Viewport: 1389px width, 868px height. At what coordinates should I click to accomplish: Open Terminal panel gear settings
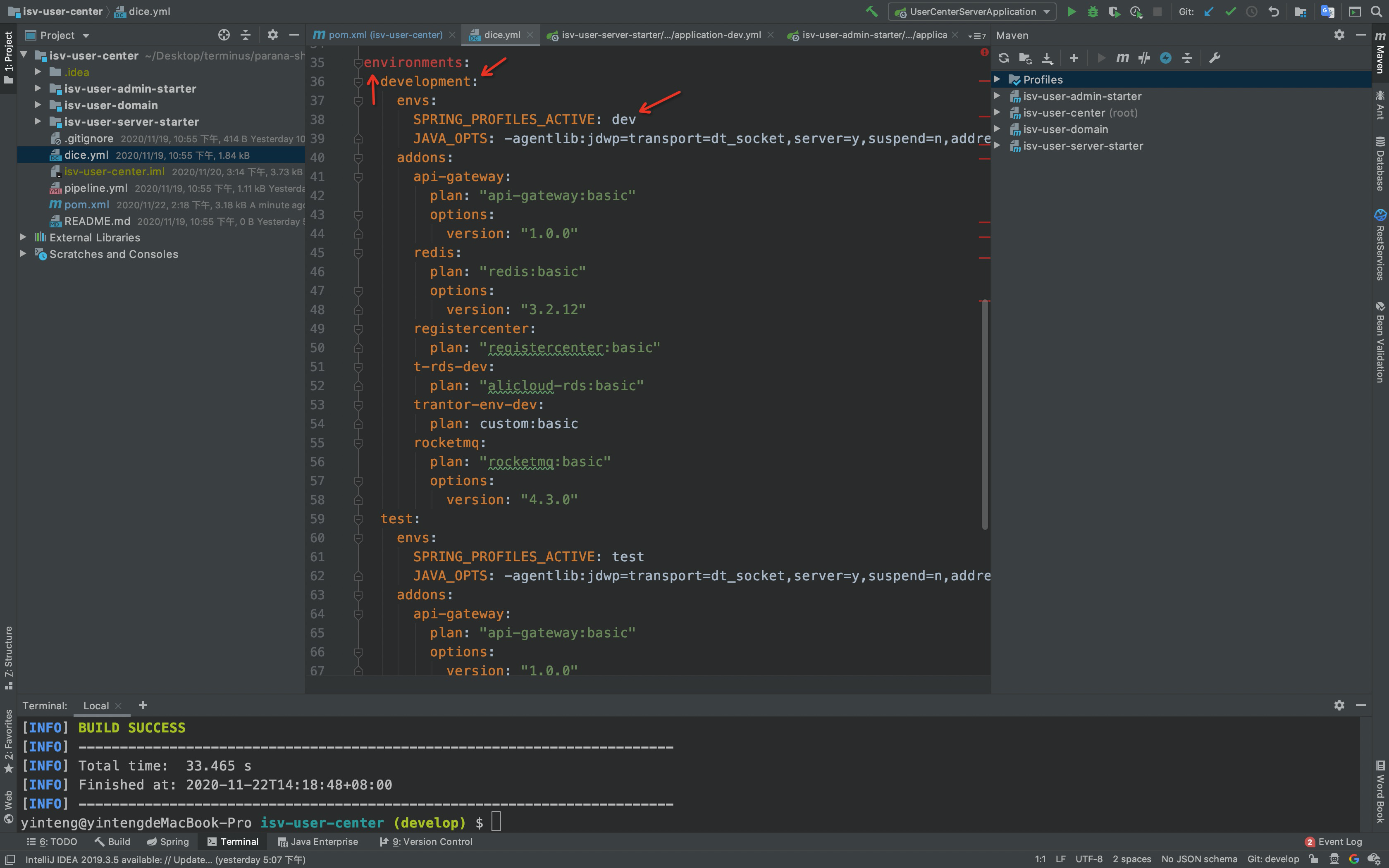[1339, 705]
